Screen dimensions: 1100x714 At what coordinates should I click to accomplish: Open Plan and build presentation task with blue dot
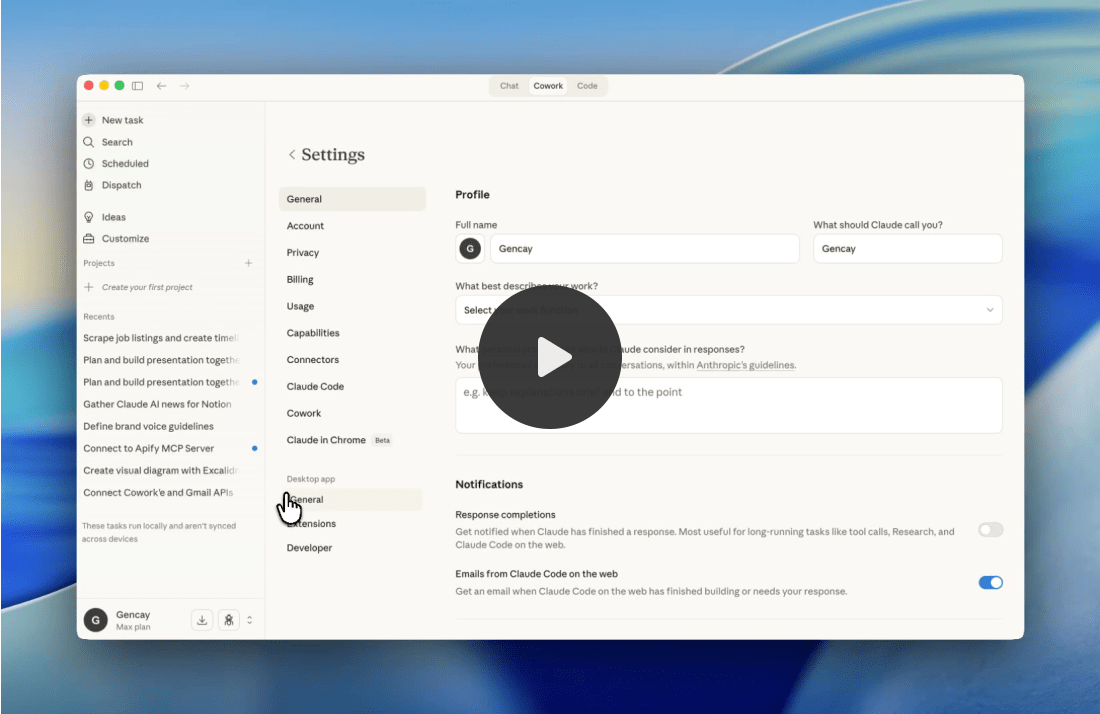click(161, 382)
